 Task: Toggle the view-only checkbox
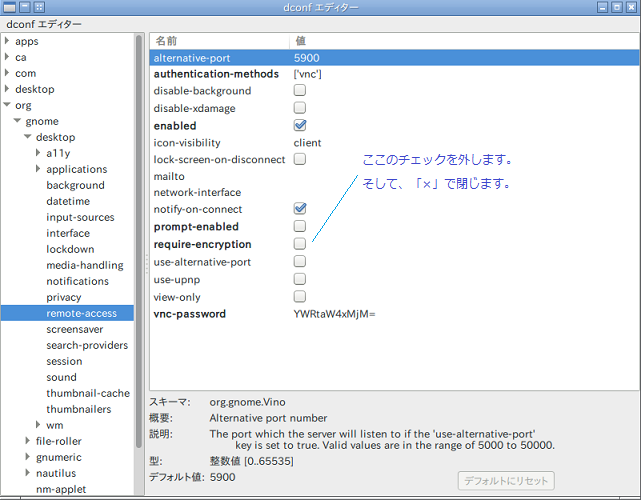(300, 296)
